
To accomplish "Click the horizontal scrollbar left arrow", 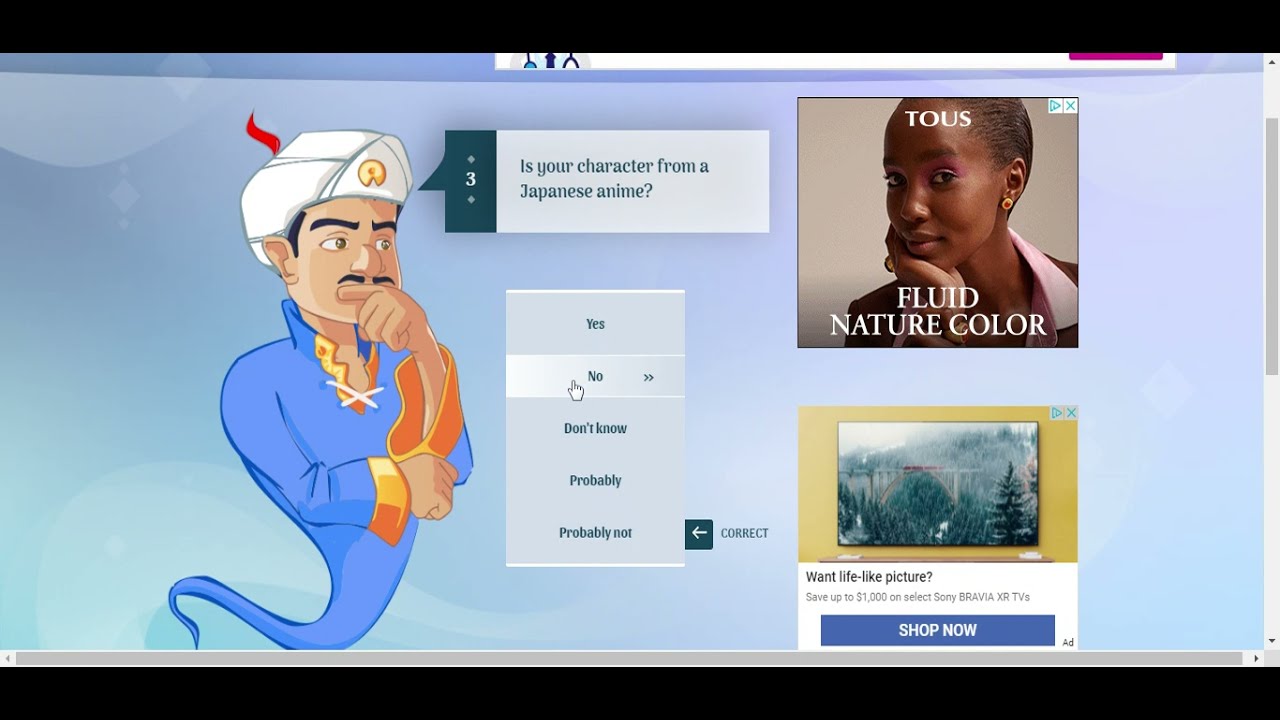I will (8, 658).
